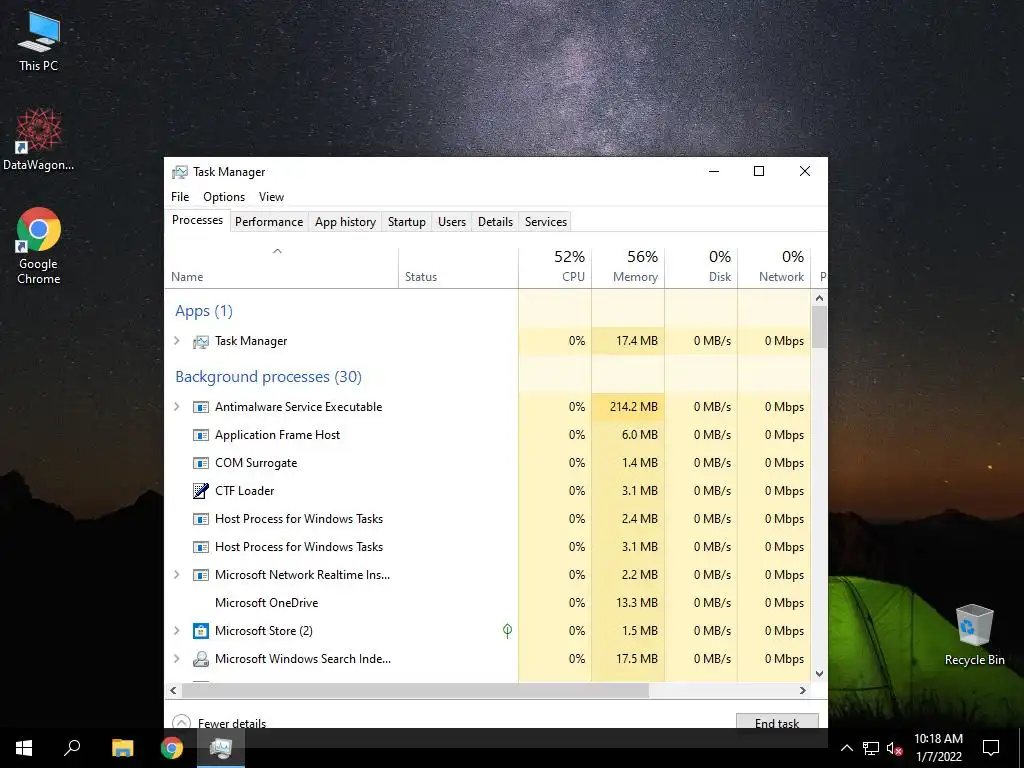
Task: Open Chrome from the taskbar
Action: 172,748
